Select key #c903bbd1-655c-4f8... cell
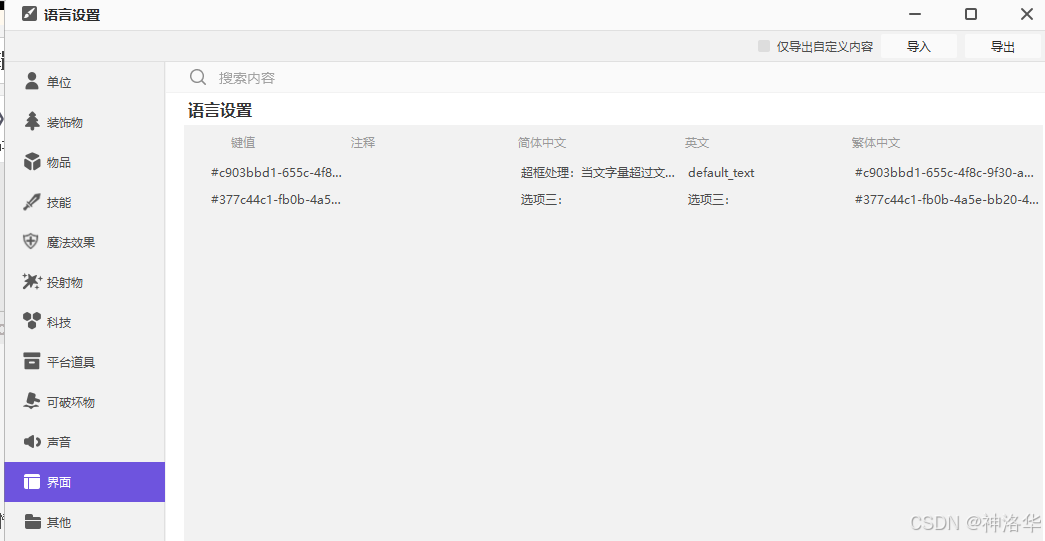Viewport: 1045px width, 541px height. click(276, 173)
